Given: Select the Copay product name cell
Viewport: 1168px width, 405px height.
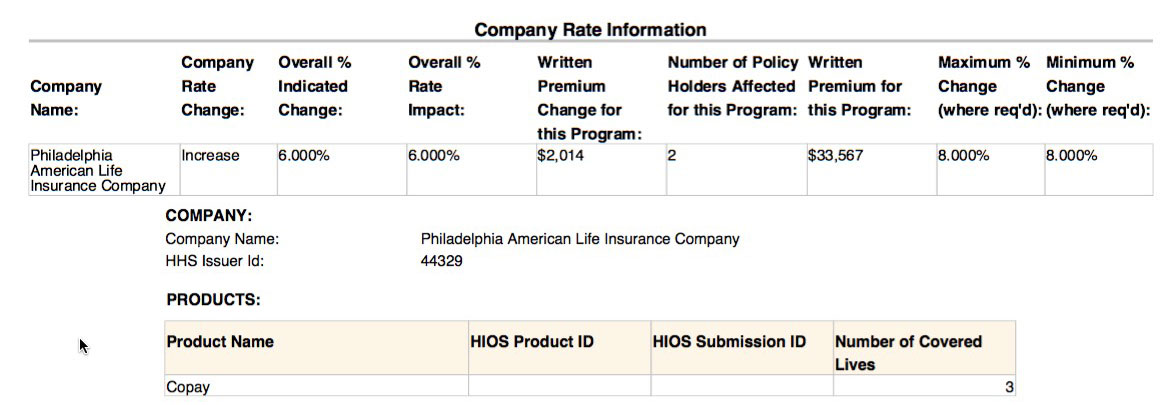Looking at the screenshot, I should 188,387.
